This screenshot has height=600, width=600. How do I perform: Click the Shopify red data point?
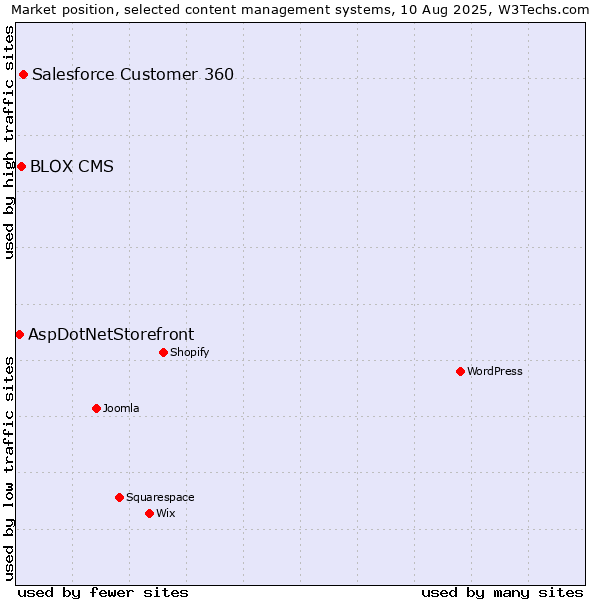coord(163,352)
